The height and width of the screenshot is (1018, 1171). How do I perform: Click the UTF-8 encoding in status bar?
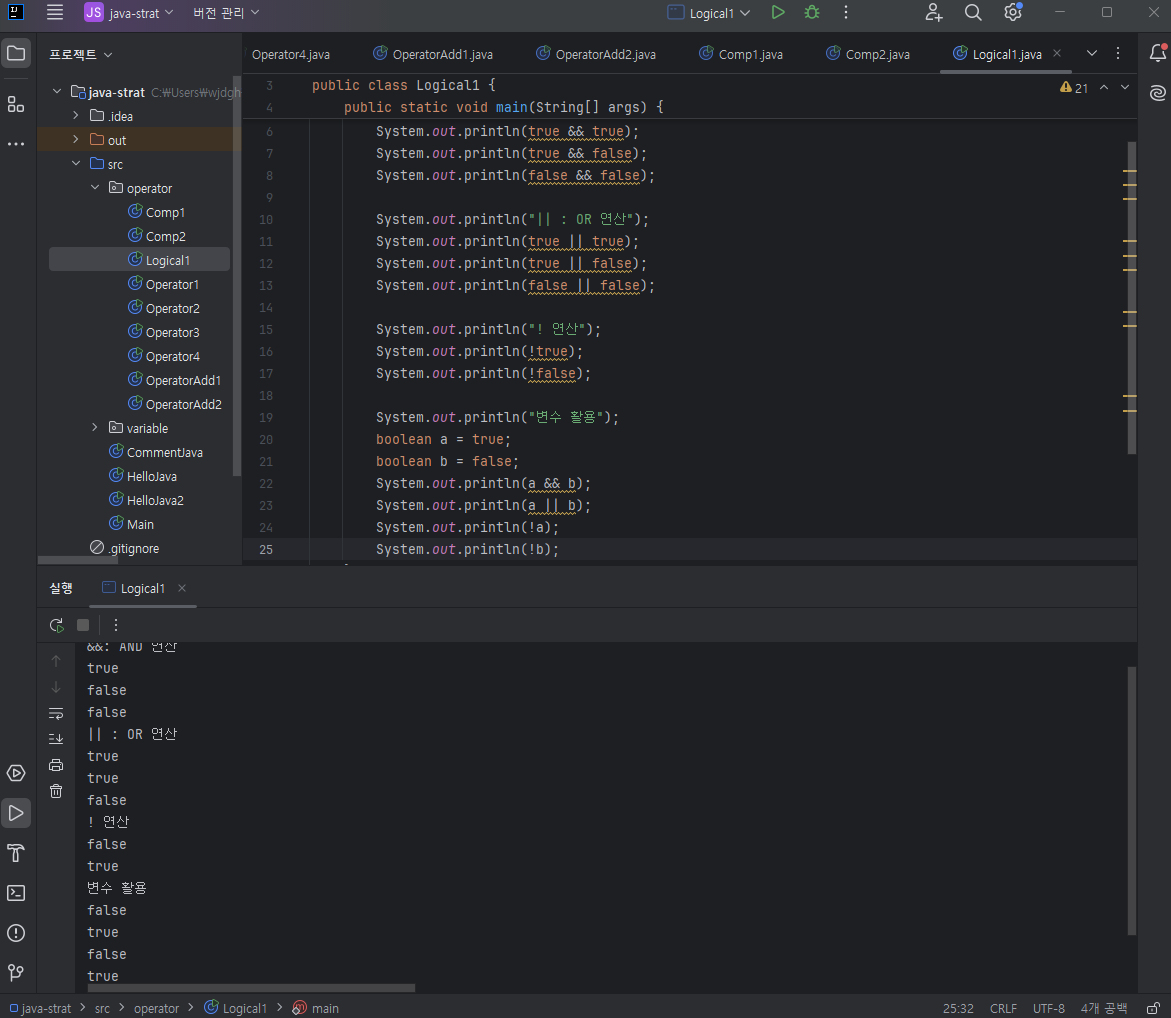(1049, 1008)
